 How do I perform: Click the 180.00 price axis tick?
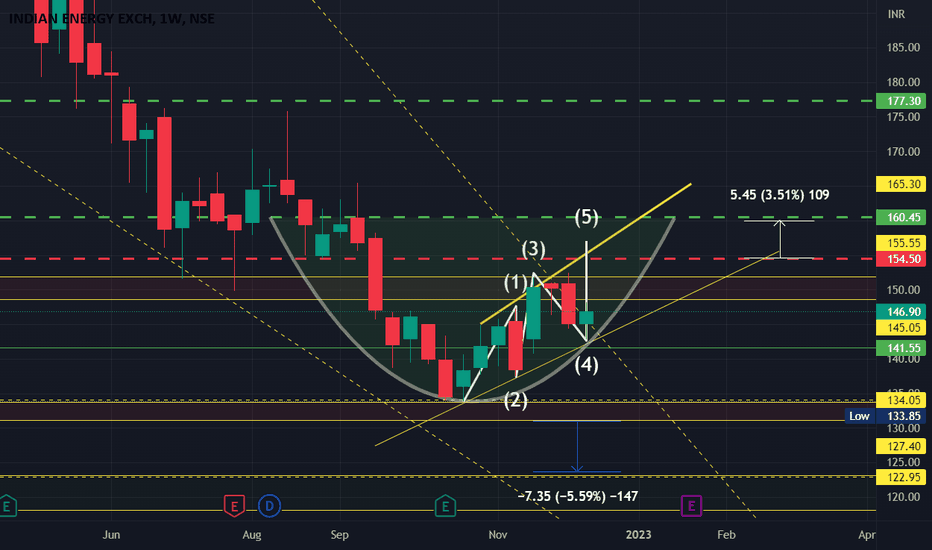click(x=903, y=82)
